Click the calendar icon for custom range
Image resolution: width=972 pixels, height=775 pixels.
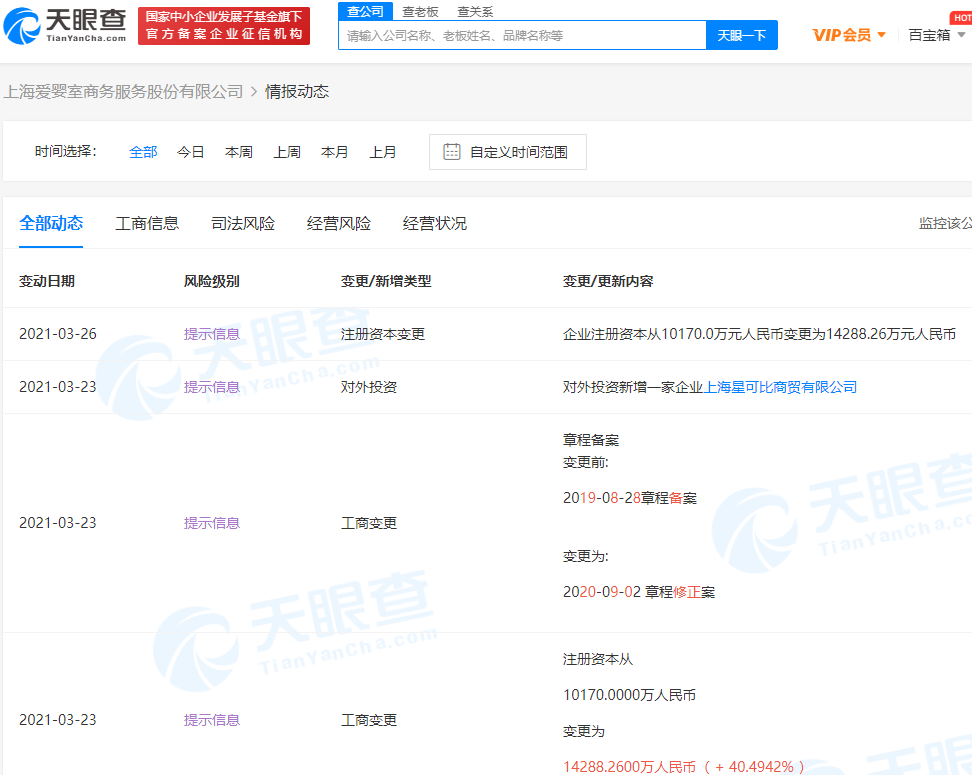(x=452, y=152)
